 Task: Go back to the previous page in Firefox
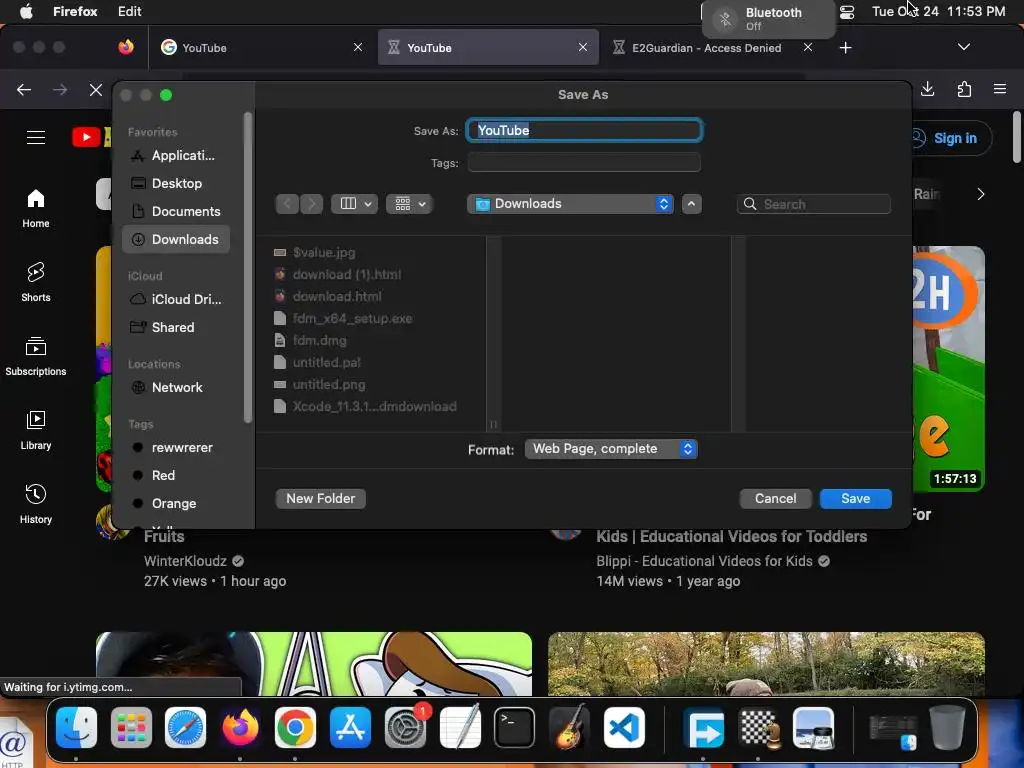pos(24,89)
